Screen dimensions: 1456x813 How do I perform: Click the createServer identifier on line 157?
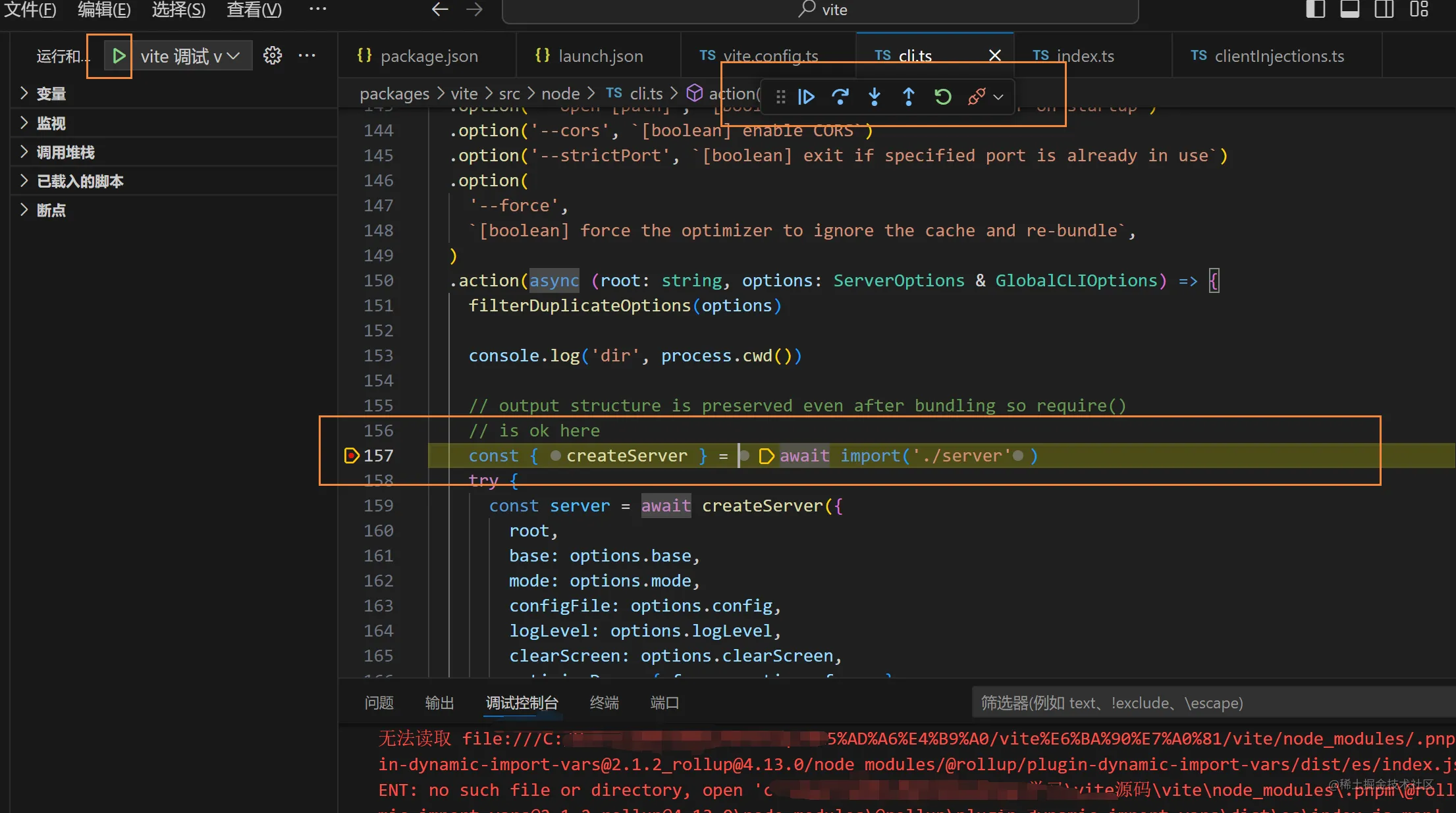(626, 456)
